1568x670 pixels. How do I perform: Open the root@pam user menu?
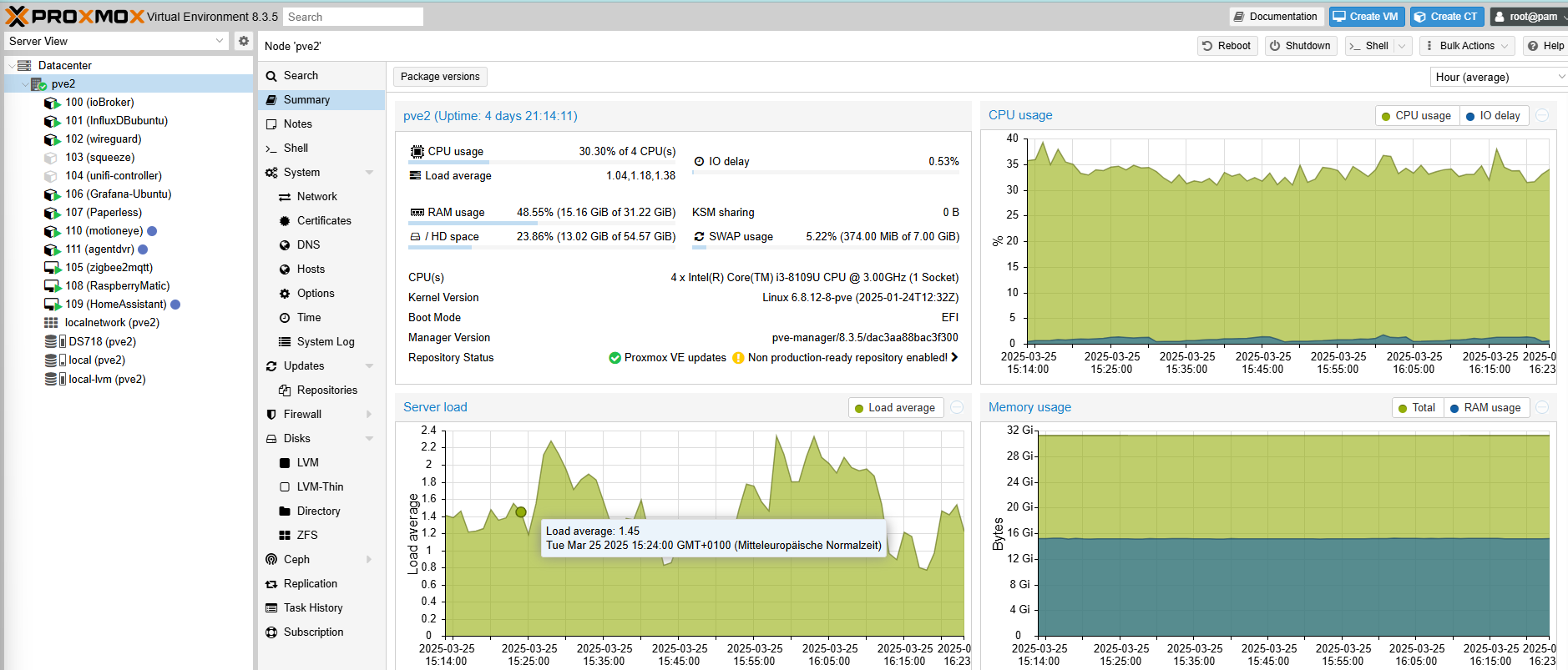[1527, 17]
